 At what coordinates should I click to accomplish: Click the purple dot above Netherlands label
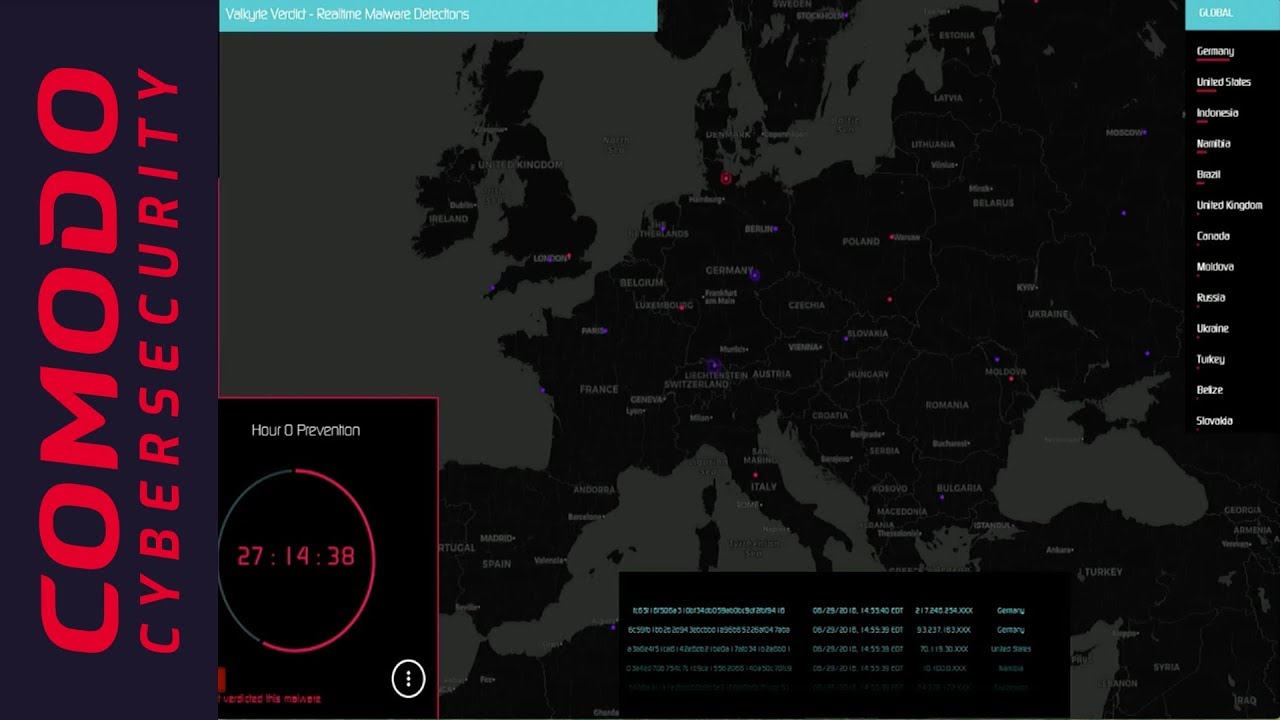point(662,227)
